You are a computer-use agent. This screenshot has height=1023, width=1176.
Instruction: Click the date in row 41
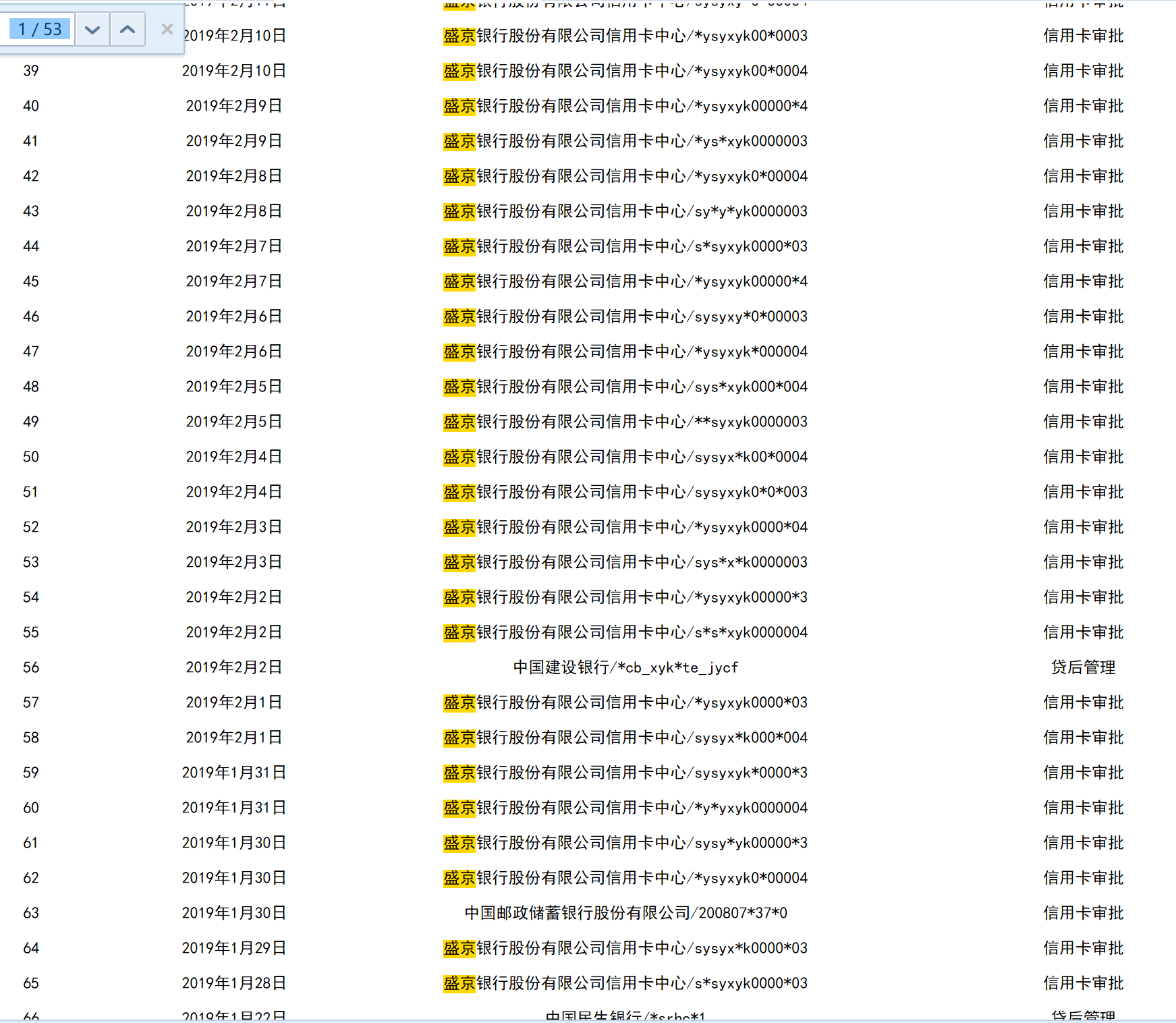click(234, 141)
